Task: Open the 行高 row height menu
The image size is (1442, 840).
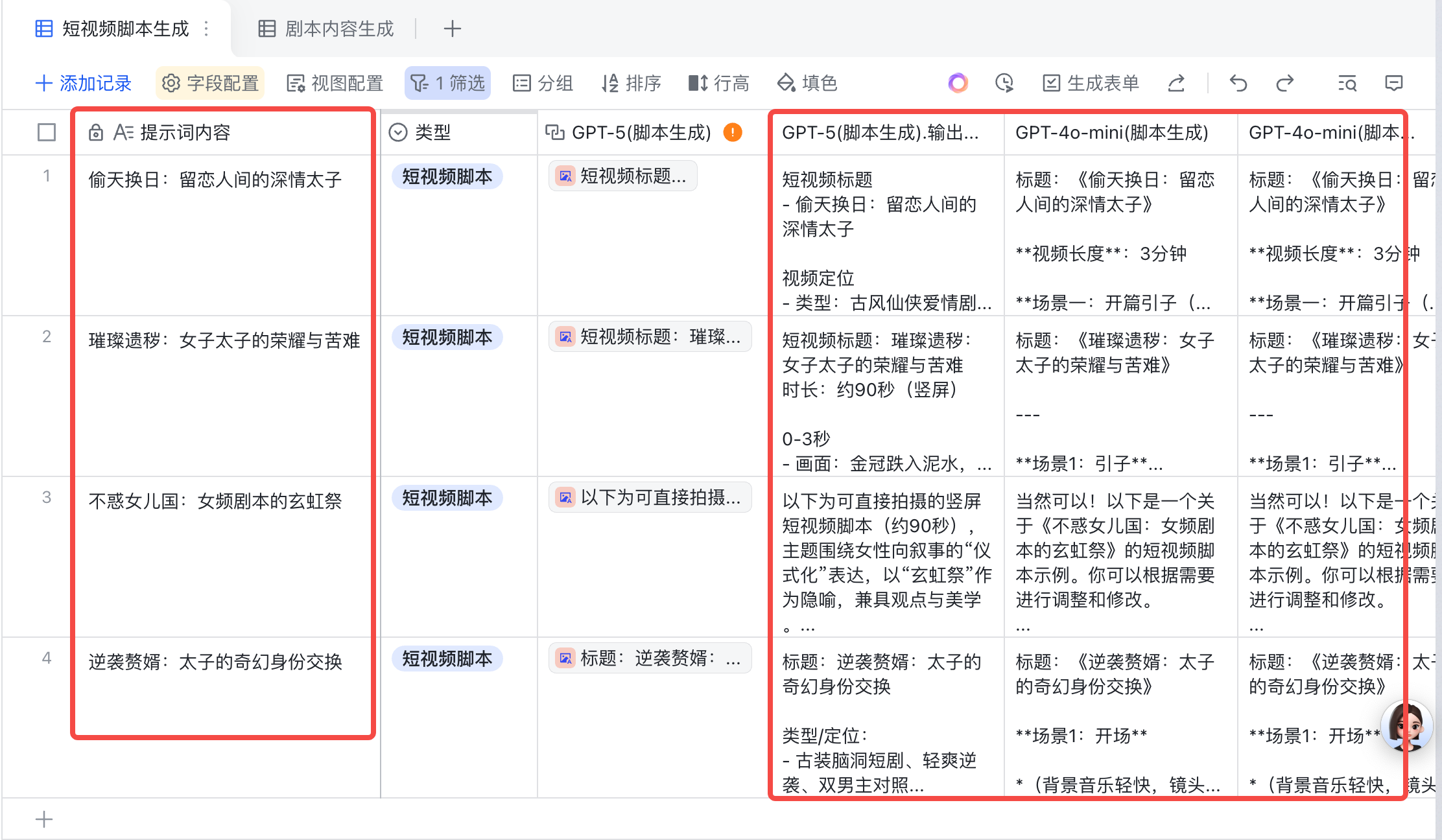Action: coord(718,83)
